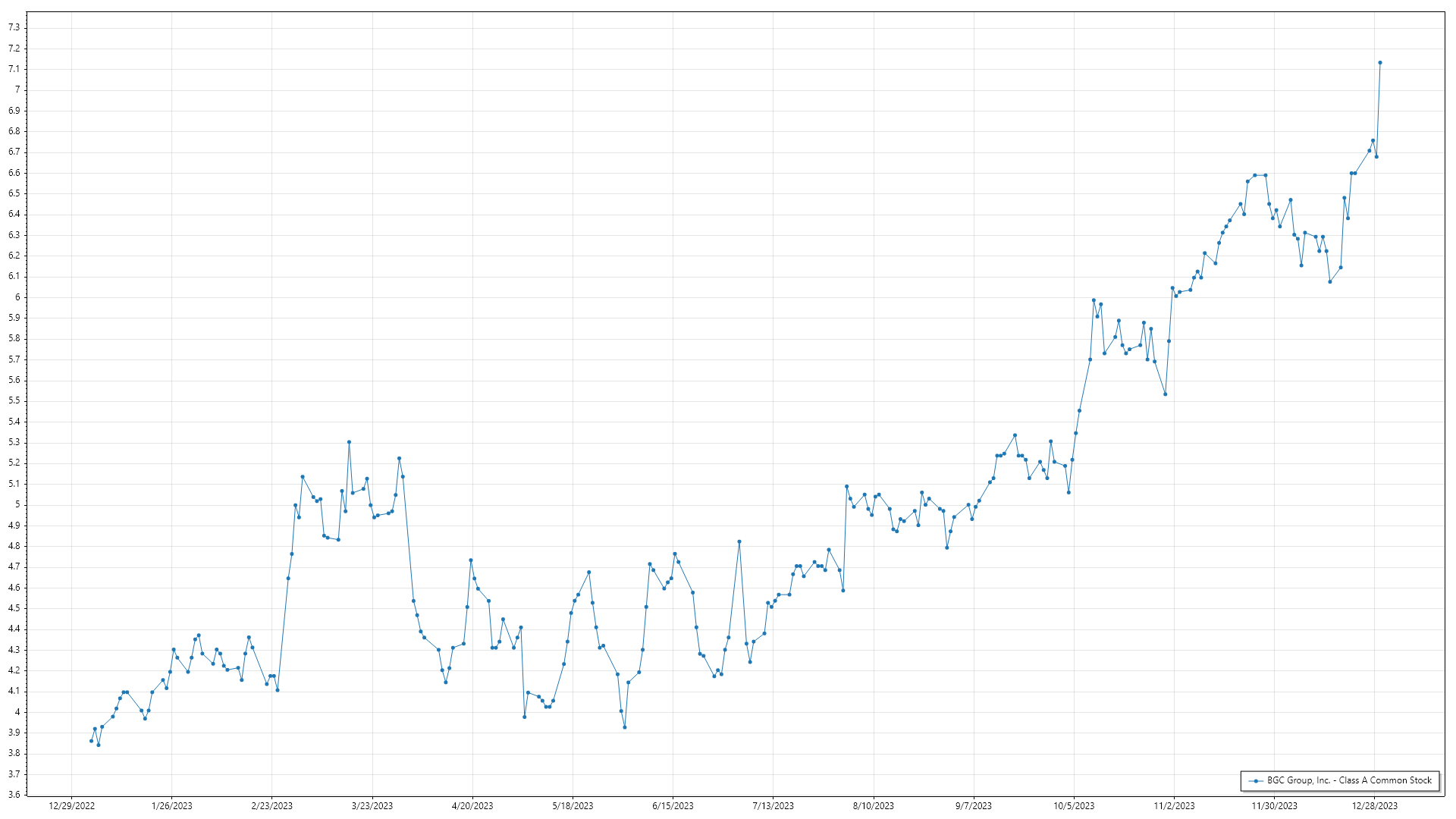Select the 11/30/2023 x-axis date label
This screenshot has width=1456, height=819.
1274,806
